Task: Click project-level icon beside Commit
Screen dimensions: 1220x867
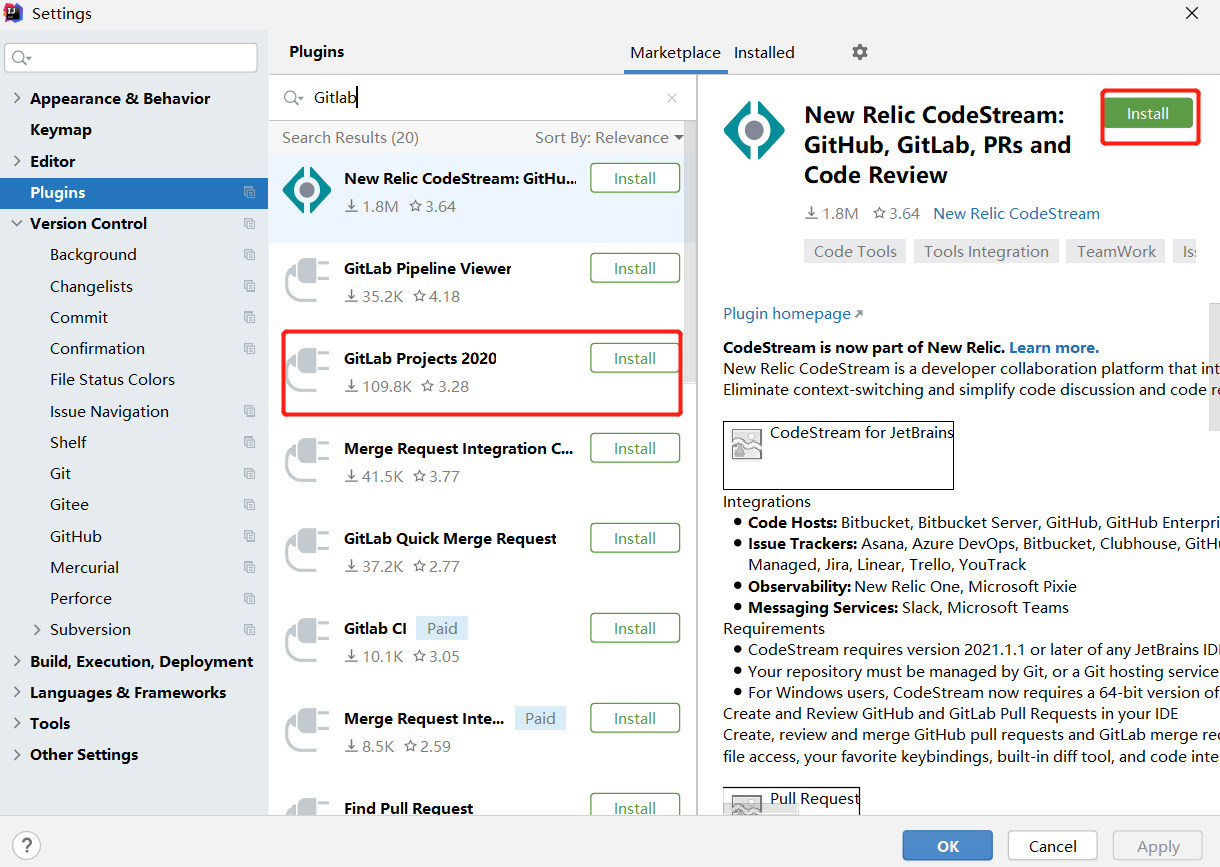Action: [x=249, y=317]
